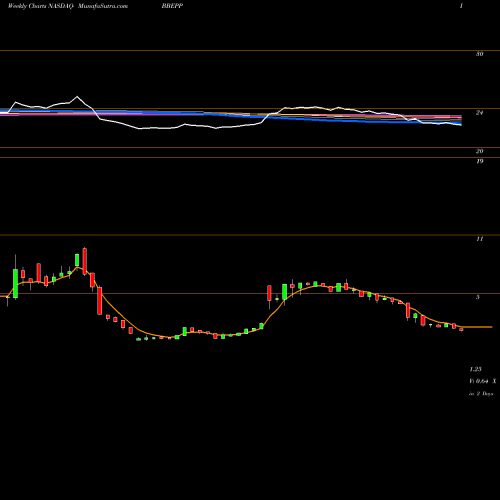Screen dimensions: 500x500
Task: Click the '1.23' value text
Action: [475, 369]
